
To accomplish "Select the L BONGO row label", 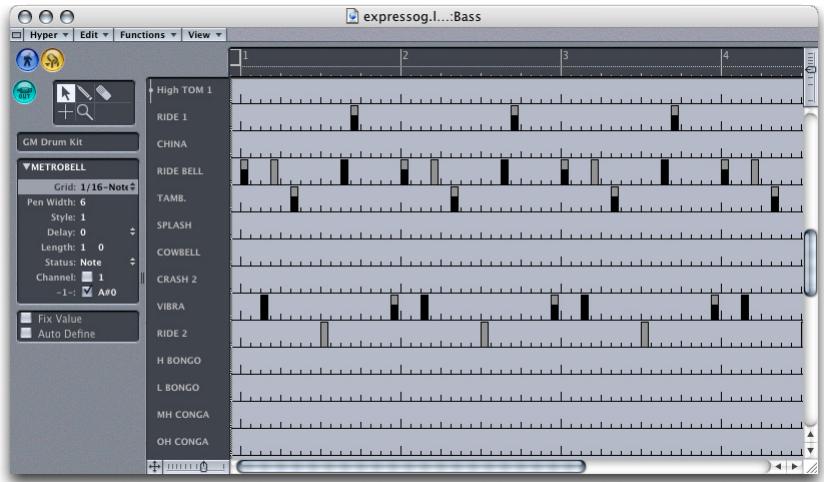I will click(x=178, y=387).
